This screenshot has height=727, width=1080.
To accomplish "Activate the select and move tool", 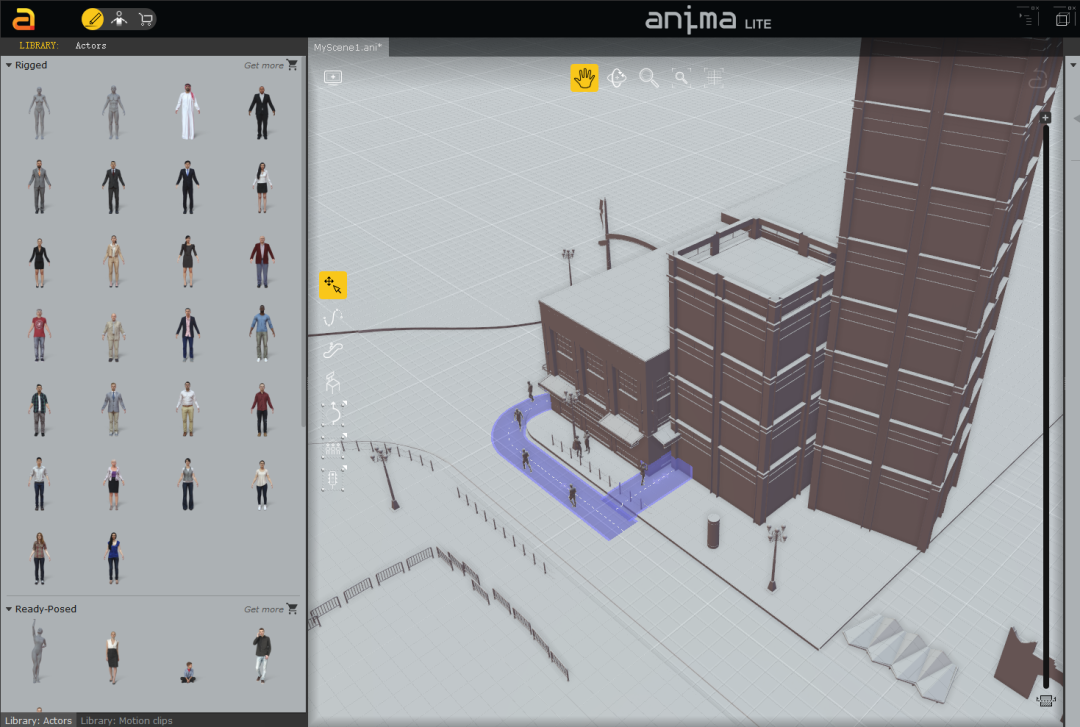I will coord(333,285).
